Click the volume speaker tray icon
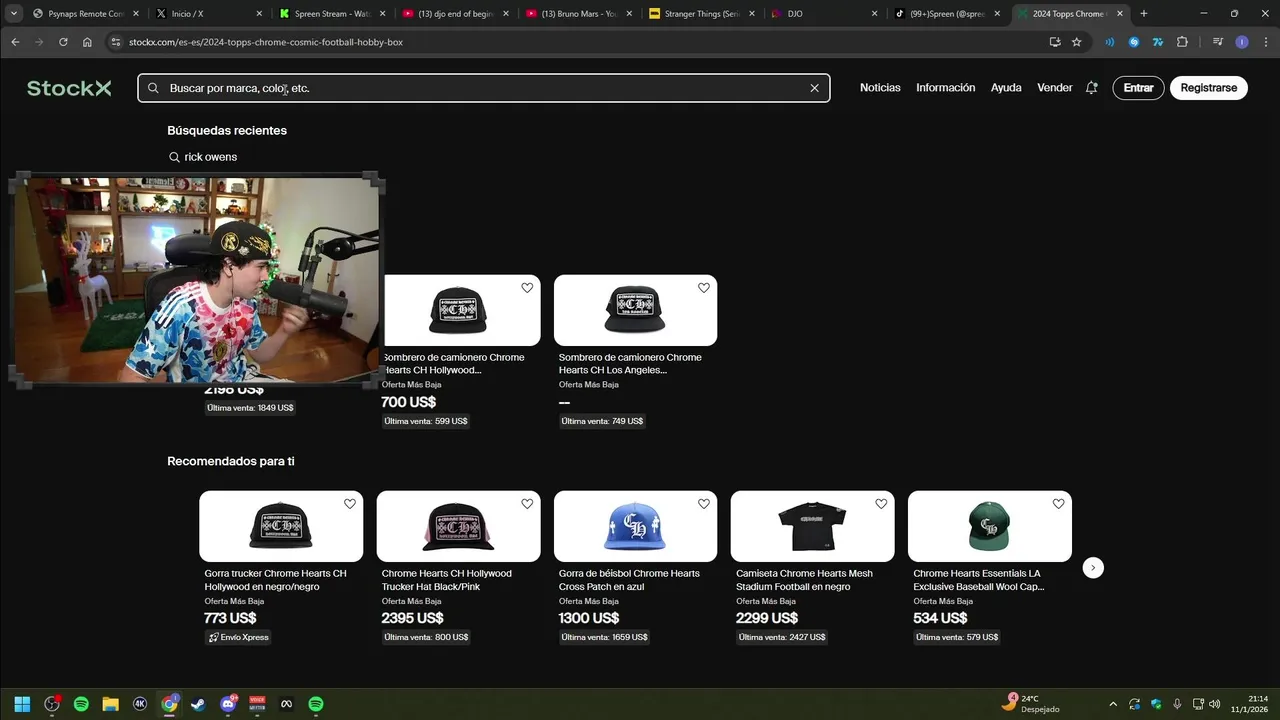This screenshot has height=720, width=1280. pos(1215,704)
